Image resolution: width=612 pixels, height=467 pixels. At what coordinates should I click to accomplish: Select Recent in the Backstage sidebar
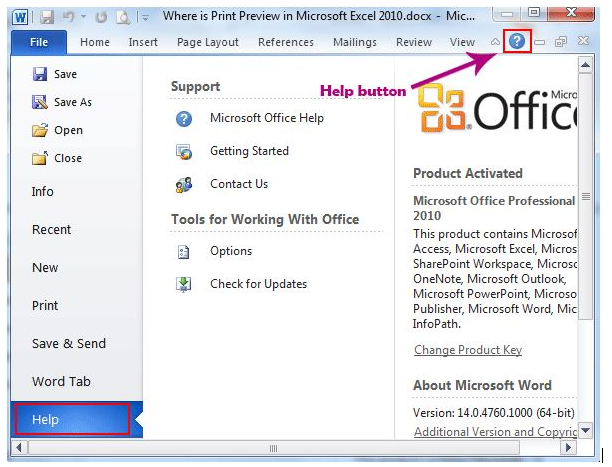pos(52,230)
